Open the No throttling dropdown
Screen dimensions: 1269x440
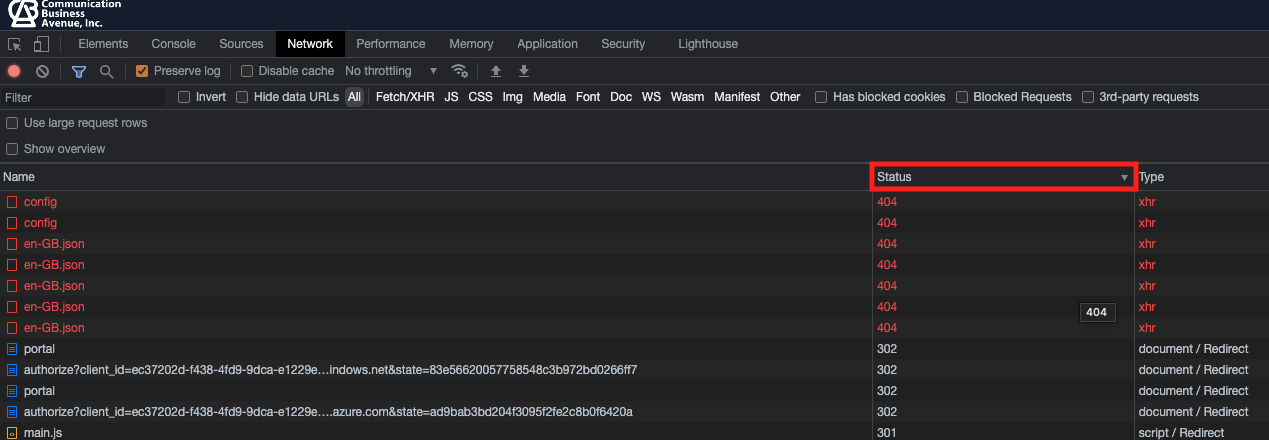[x=391, y=71]
